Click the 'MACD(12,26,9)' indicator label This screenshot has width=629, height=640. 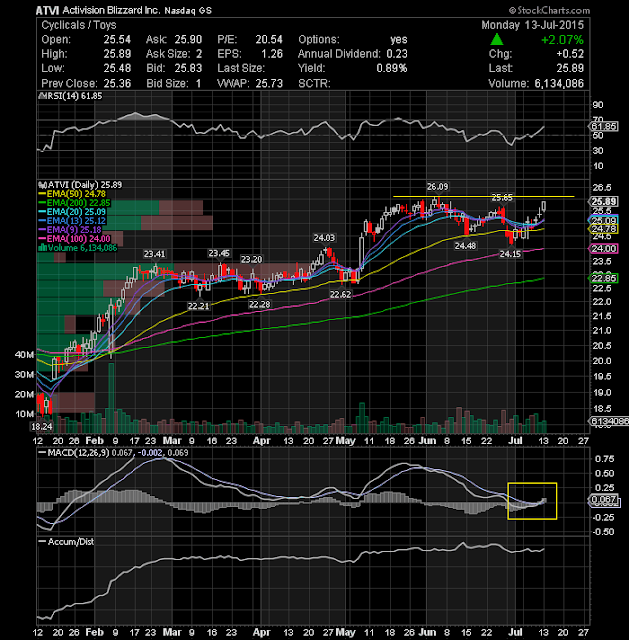click(78, 453)
